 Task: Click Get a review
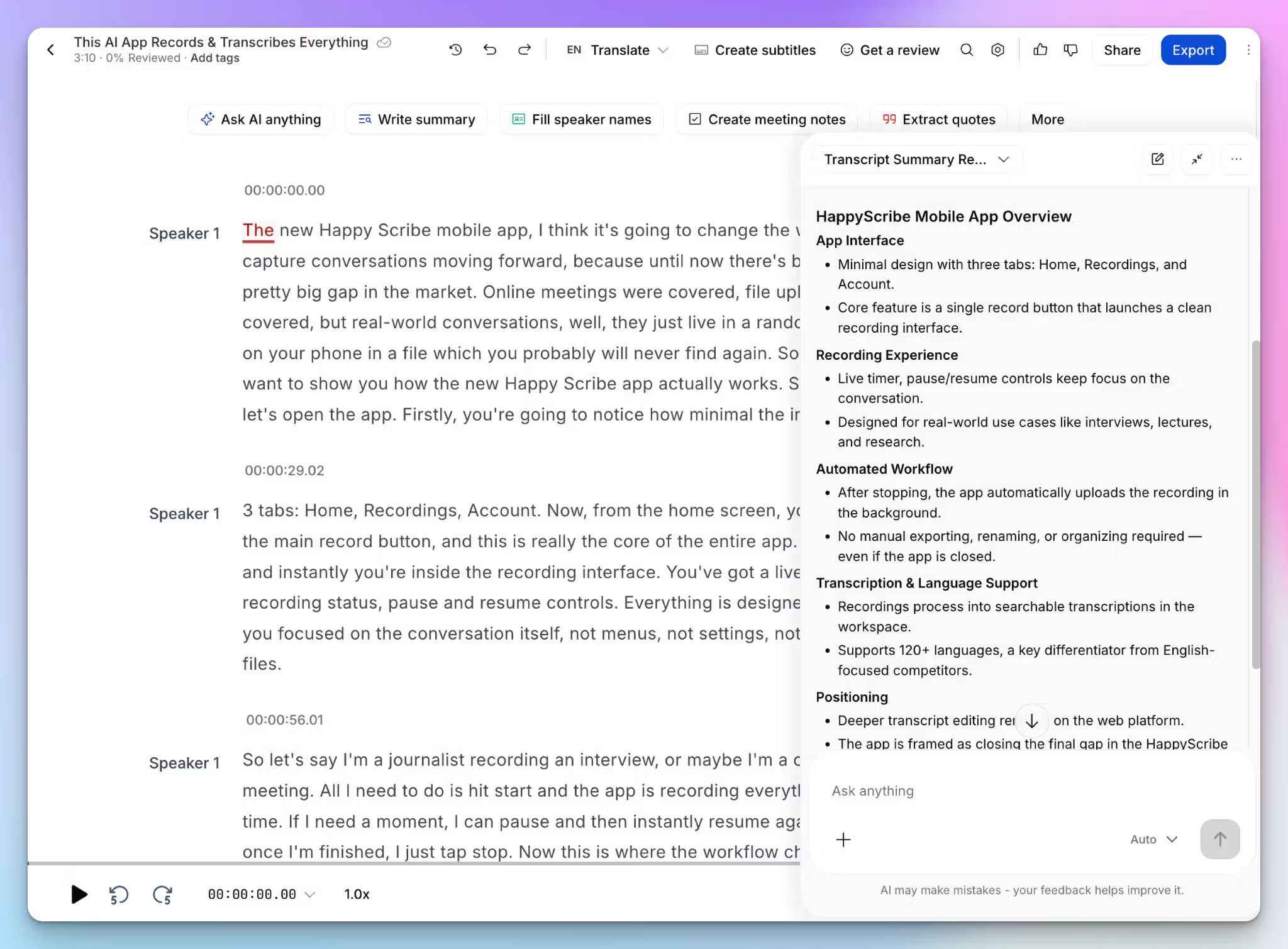pyautogui.click(x=890, y=50)
